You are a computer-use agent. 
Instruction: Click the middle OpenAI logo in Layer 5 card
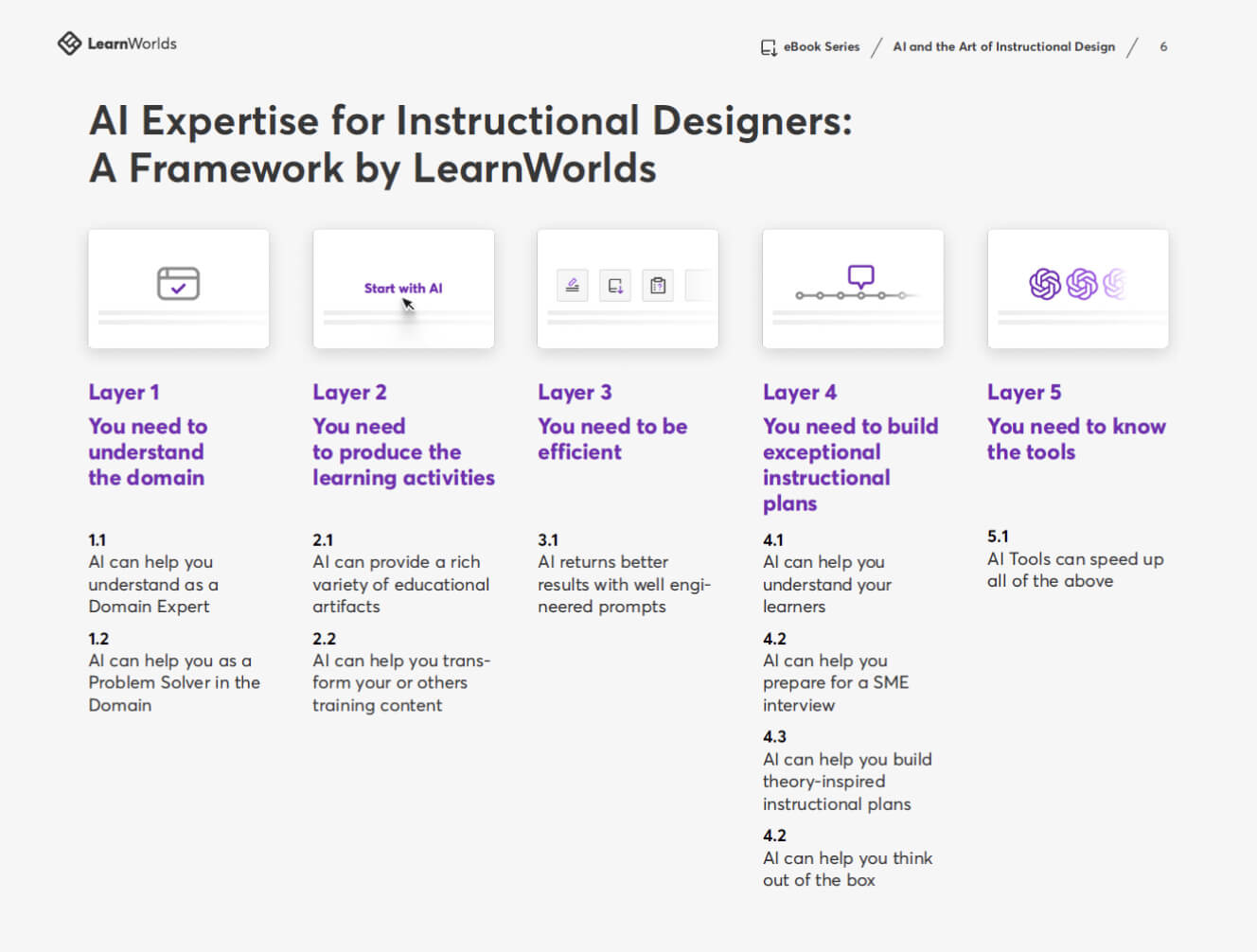(x=1081, y=284)
